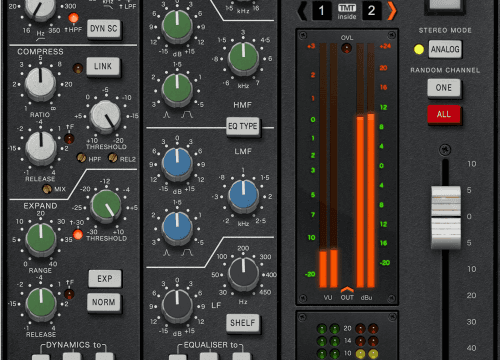Viewport: 500px width, 360px height.
Task: Click the black LF Hz frequency knob
Action: pos(243,273)
